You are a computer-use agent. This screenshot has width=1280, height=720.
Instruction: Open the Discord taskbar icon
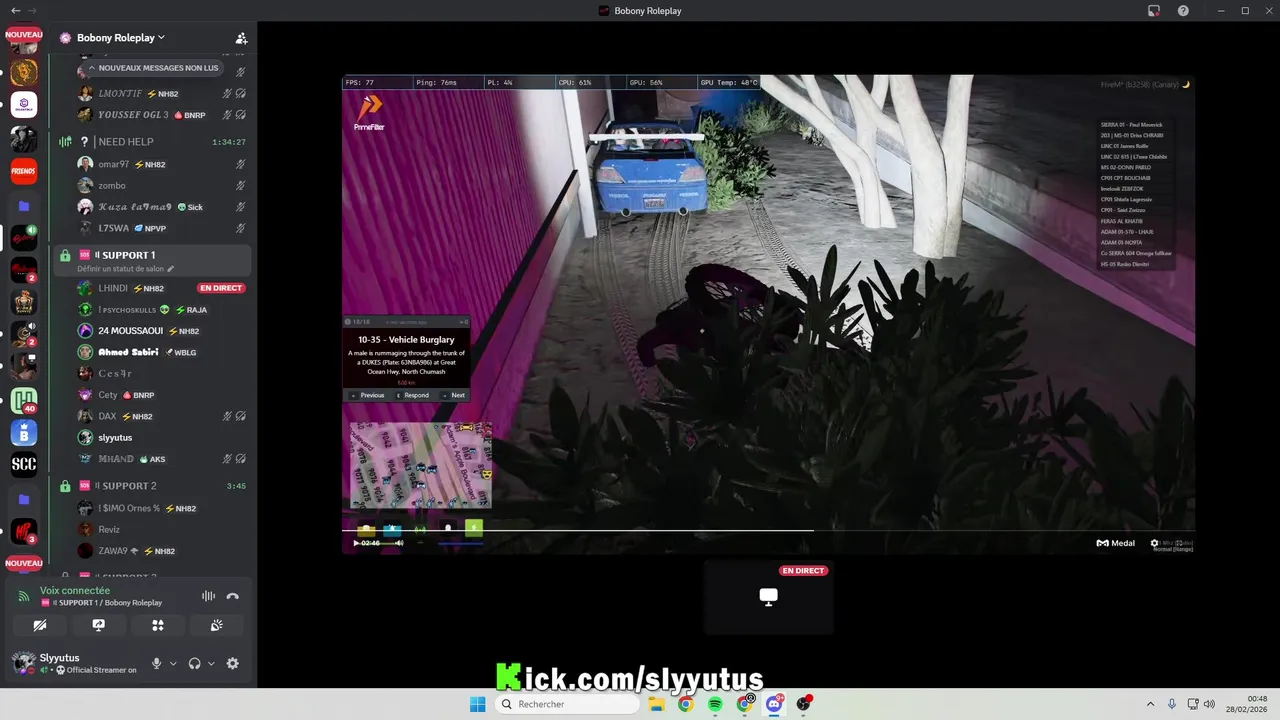(x=774, y=704)
